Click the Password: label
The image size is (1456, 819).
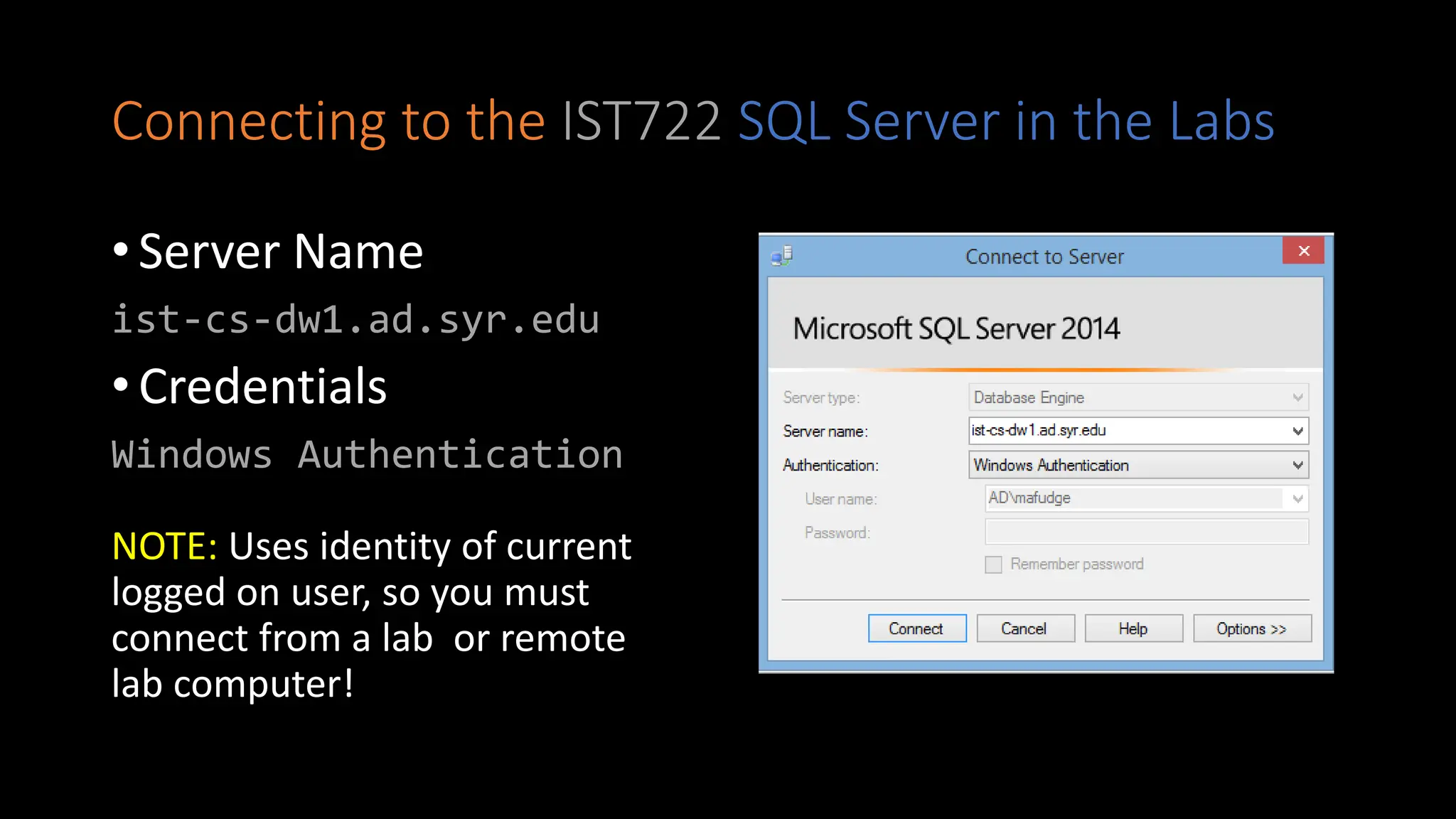tap(837, 533)
